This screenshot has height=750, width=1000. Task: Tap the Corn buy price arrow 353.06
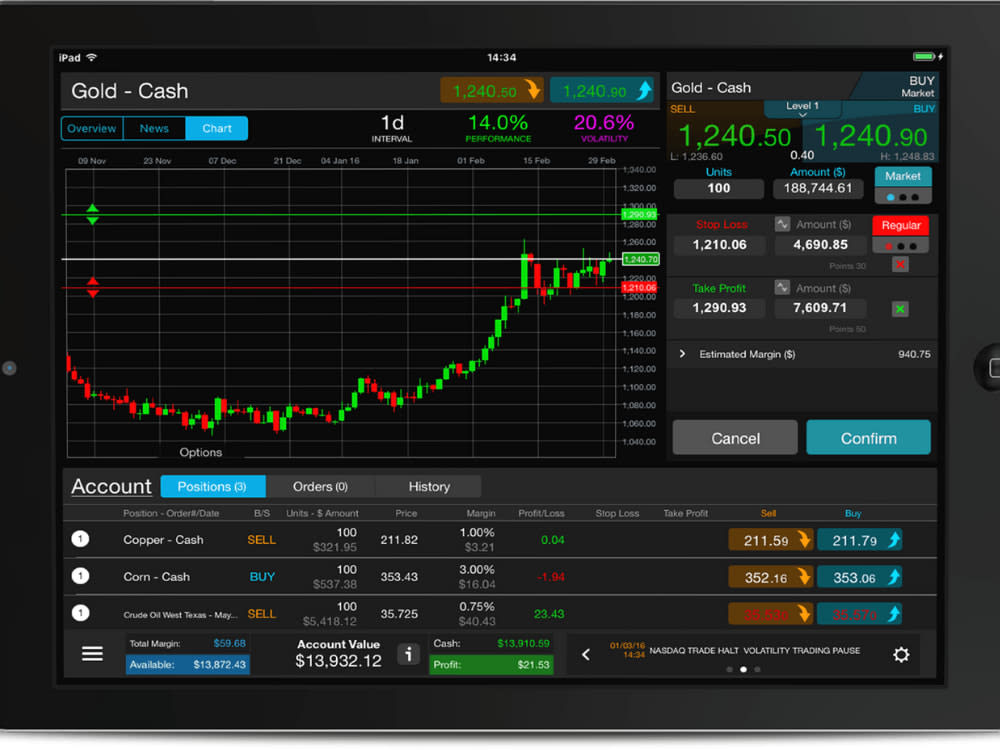point(859,577)
